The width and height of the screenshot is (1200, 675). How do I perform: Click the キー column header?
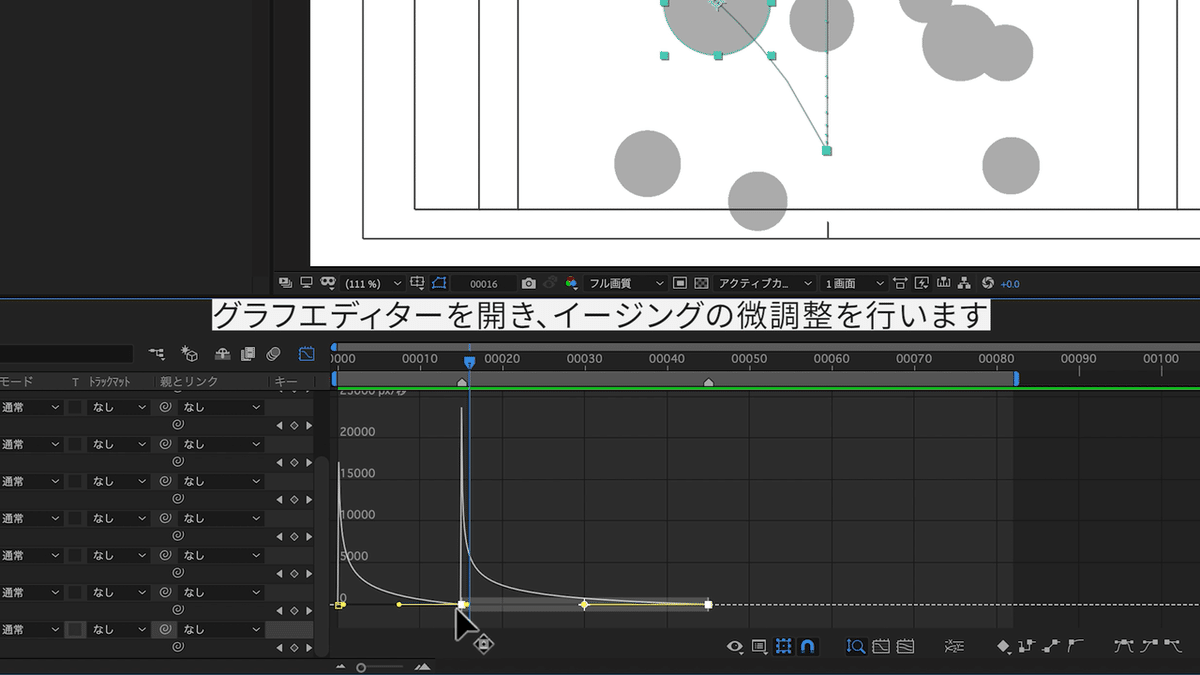pos(286,382)
